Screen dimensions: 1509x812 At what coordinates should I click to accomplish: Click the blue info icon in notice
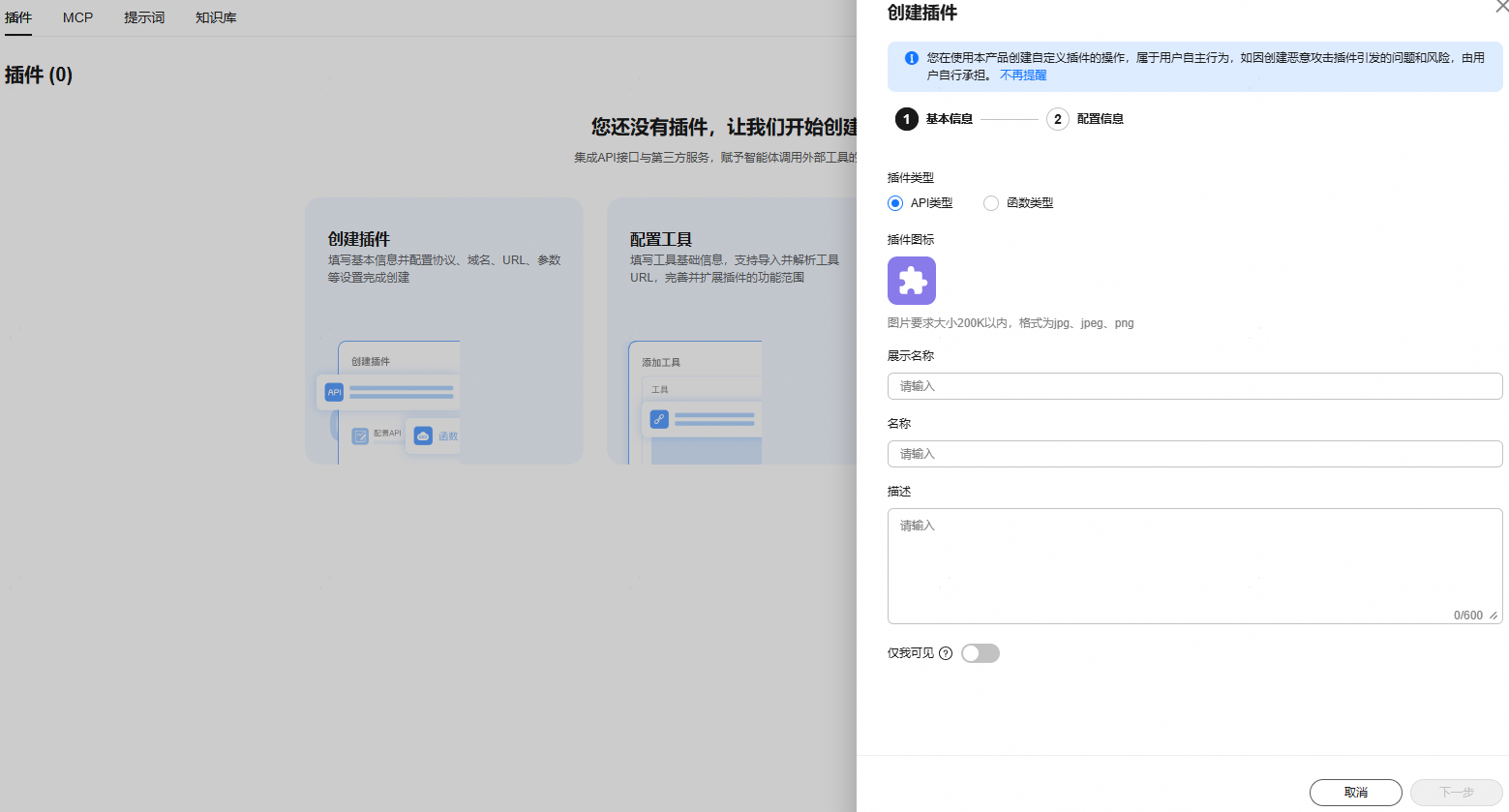pos(911,58)
